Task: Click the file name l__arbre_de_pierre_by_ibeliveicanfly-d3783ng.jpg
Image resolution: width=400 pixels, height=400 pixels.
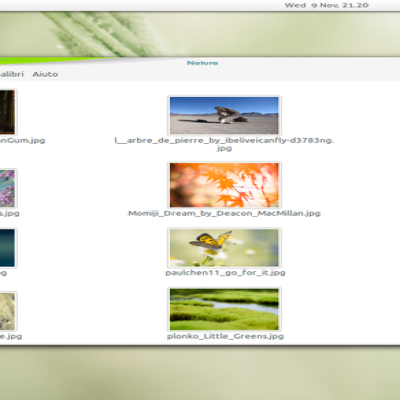Action: [x=224, y=144]
